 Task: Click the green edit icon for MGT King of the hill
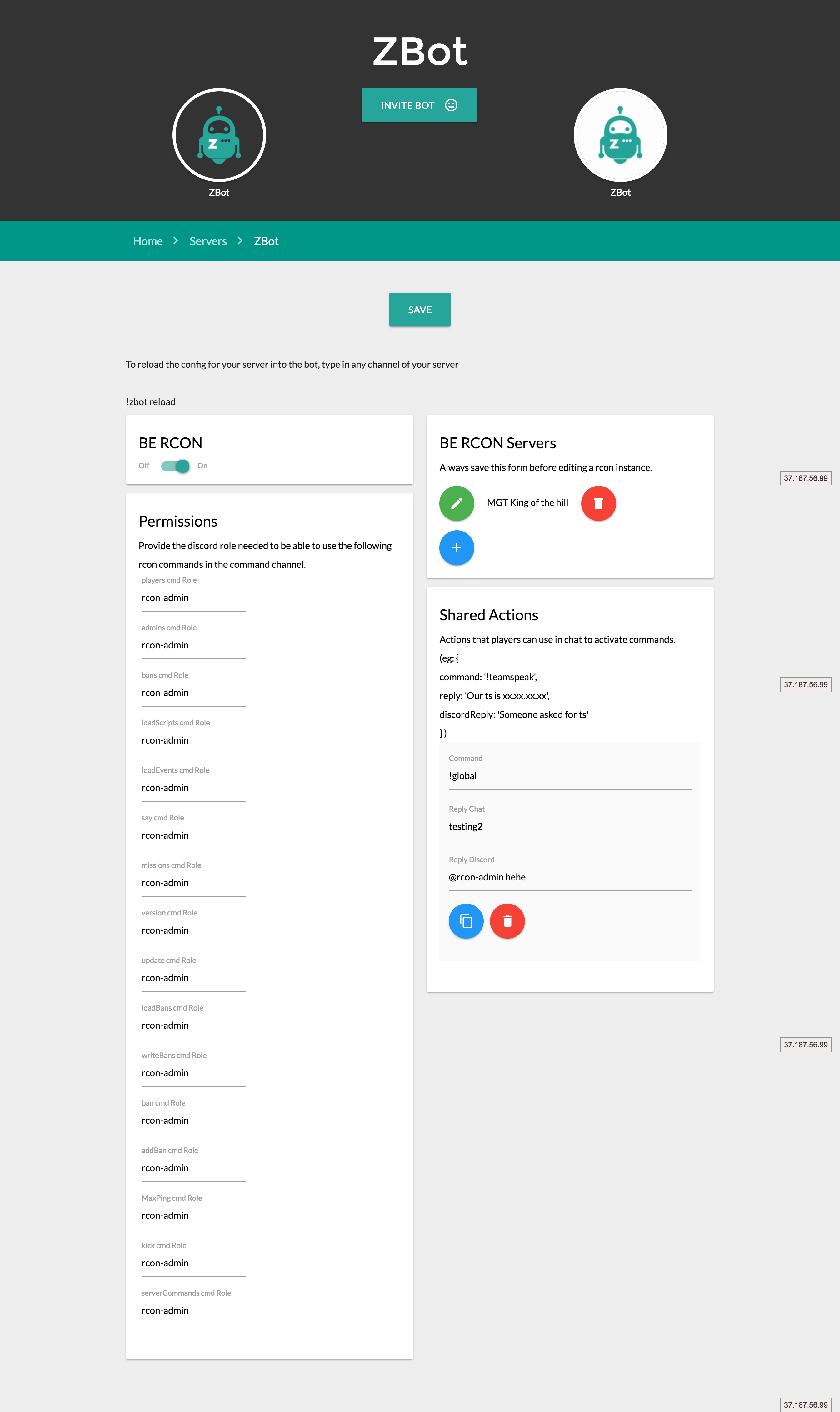456,502
